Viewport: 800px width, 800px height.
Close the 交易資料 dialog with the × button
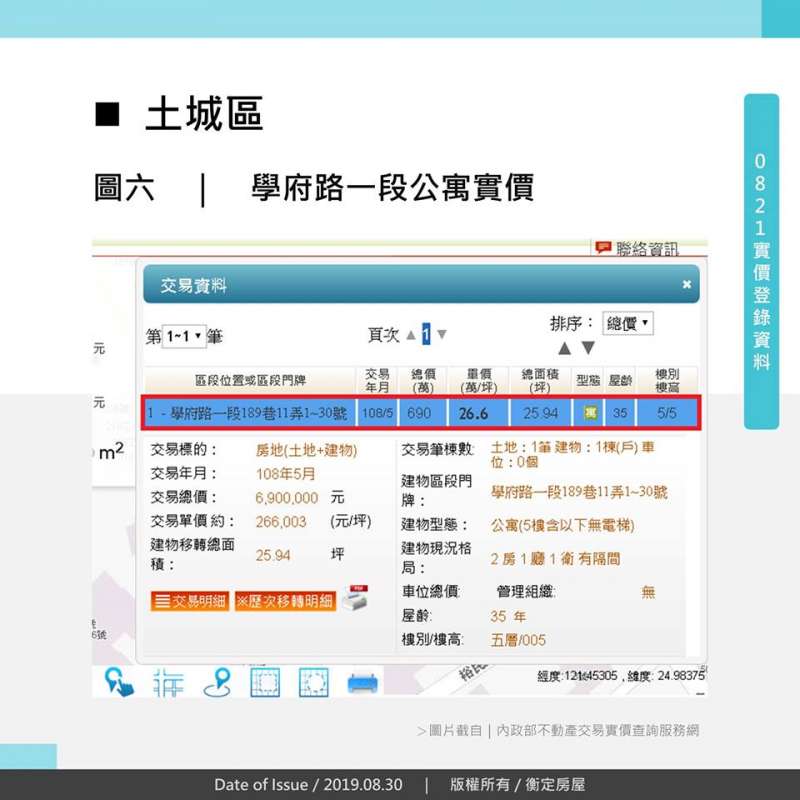tap(686, 284)
